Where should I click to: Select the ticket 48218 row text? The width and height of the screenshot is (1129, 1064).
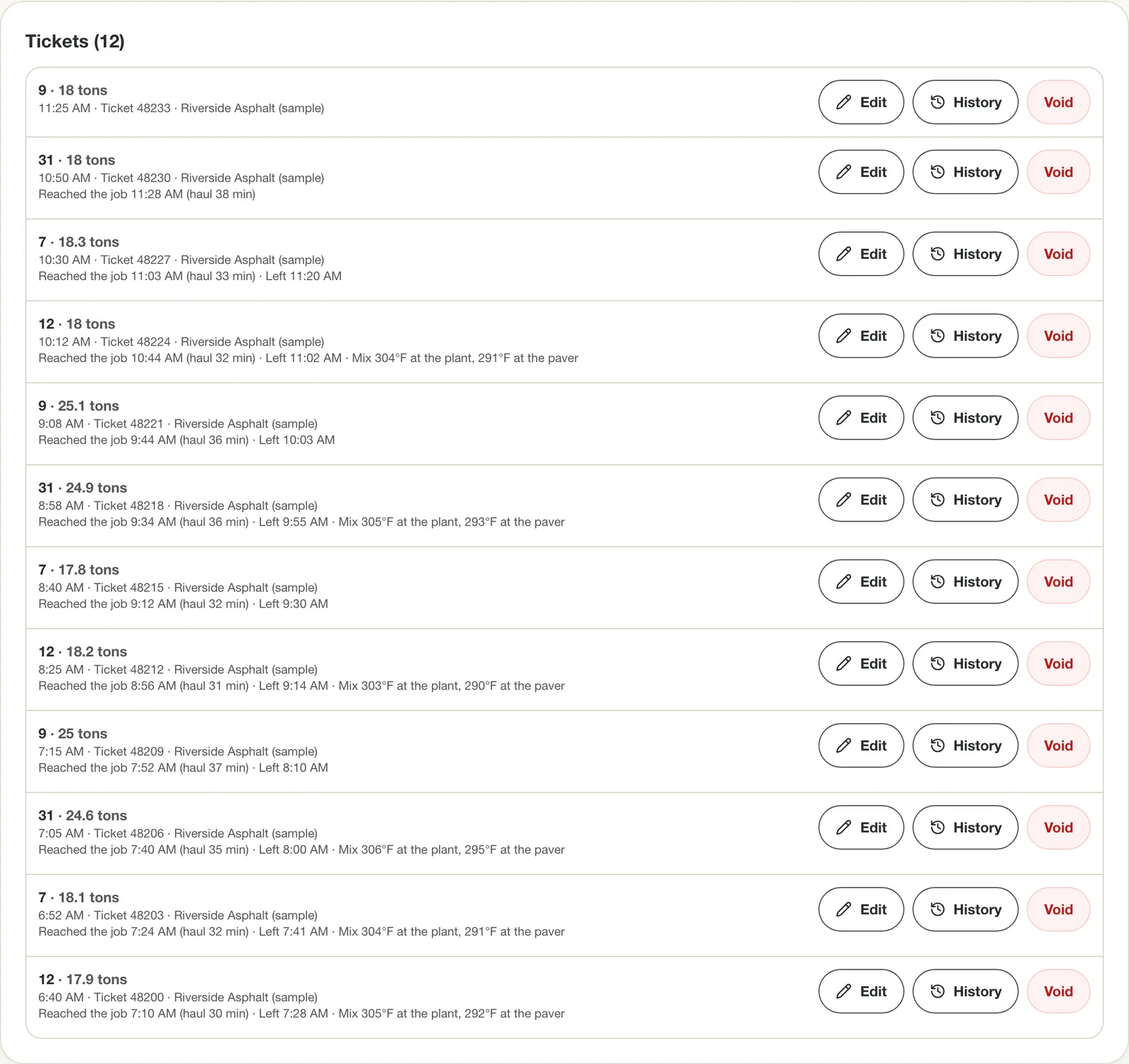[301, 505]
